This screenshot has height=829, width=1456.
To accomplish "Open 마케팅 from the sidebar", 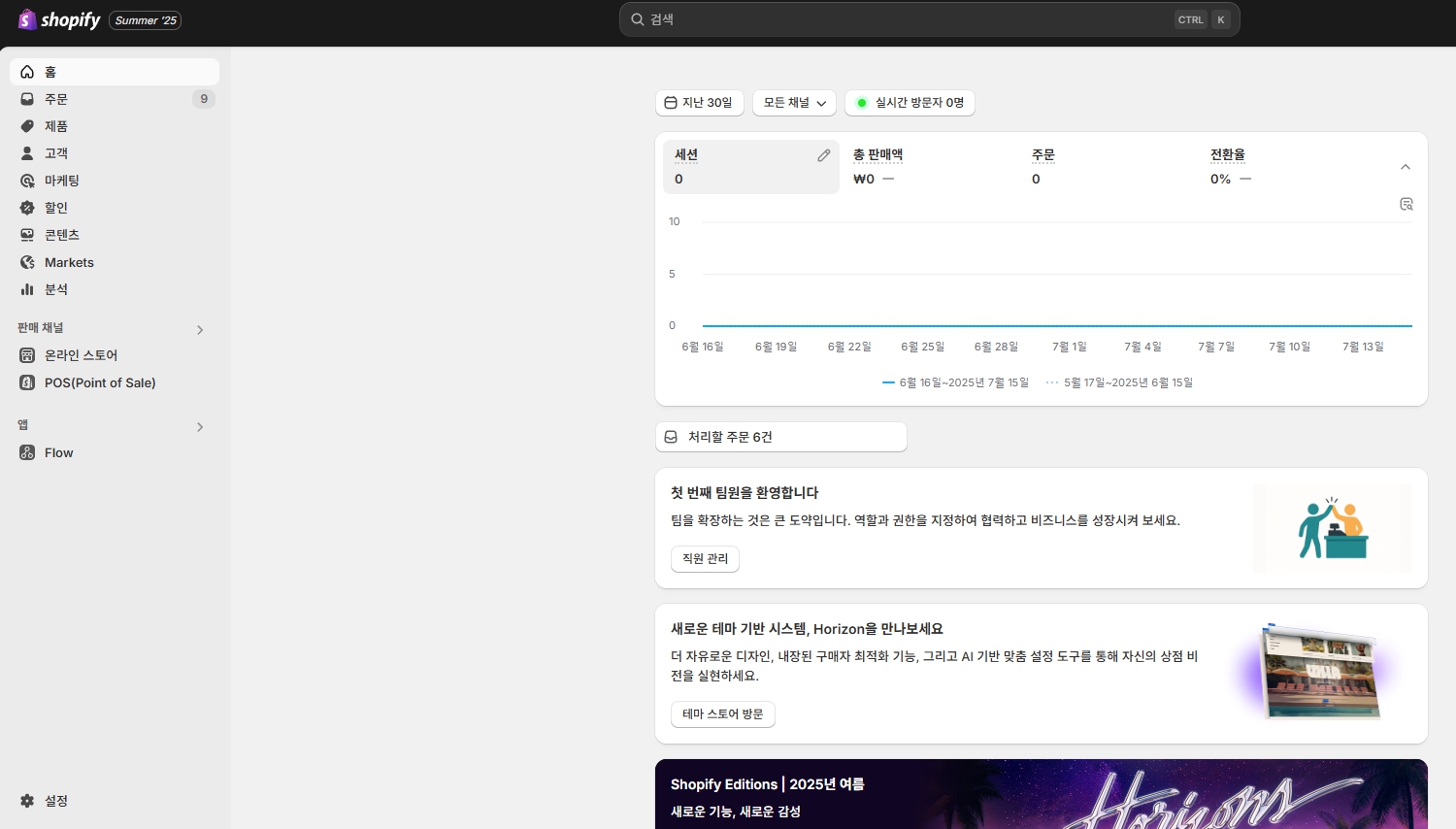I will click(62, 181).
